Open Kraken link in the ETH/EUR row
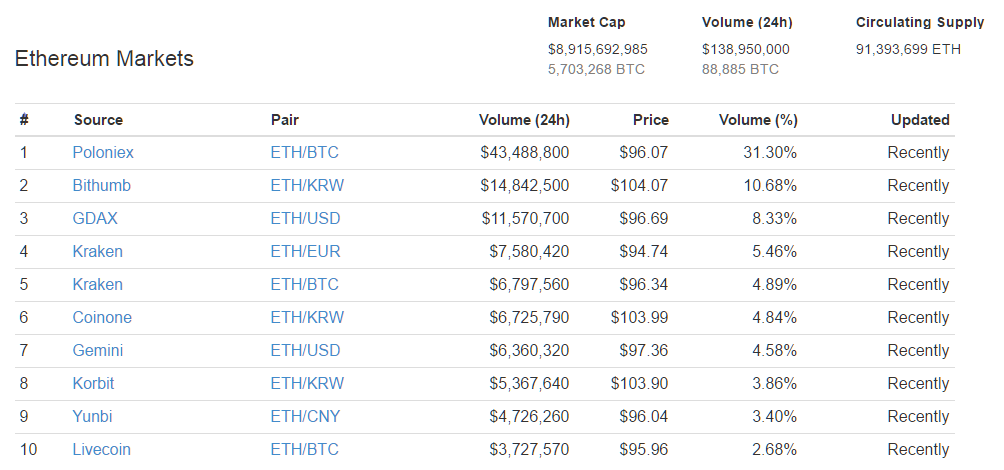This screenshot has height=470, width=1004. click(97, 252)
